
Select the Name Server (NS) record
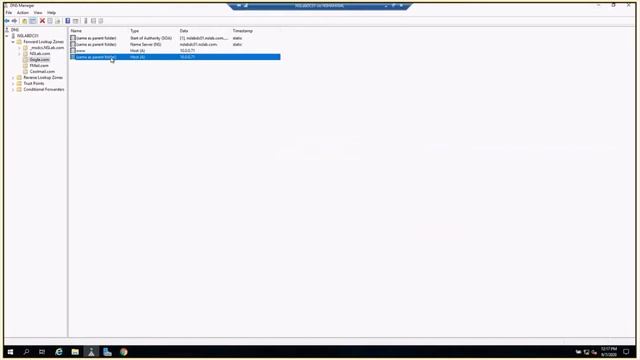(175, 44)
